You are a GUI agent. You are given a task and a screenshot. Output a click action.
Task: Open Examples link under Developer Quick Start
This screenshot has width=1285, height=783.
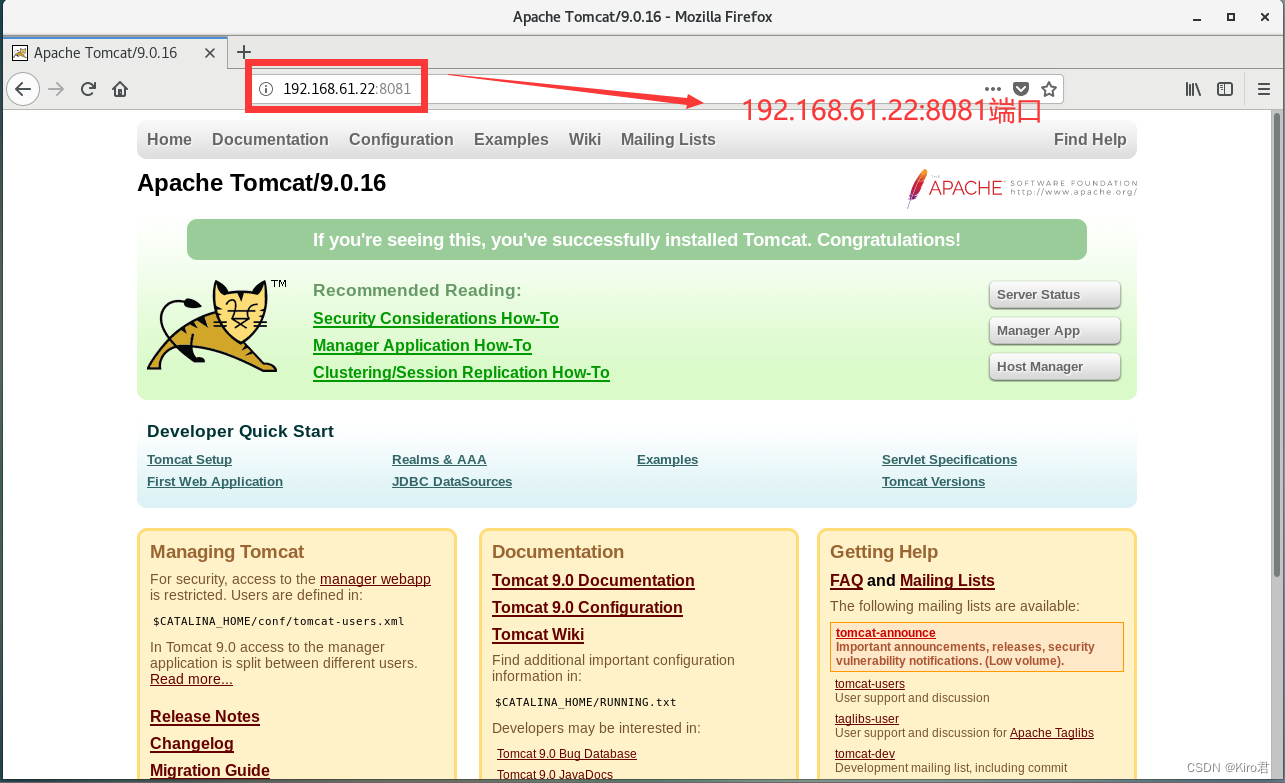[667, 460]
